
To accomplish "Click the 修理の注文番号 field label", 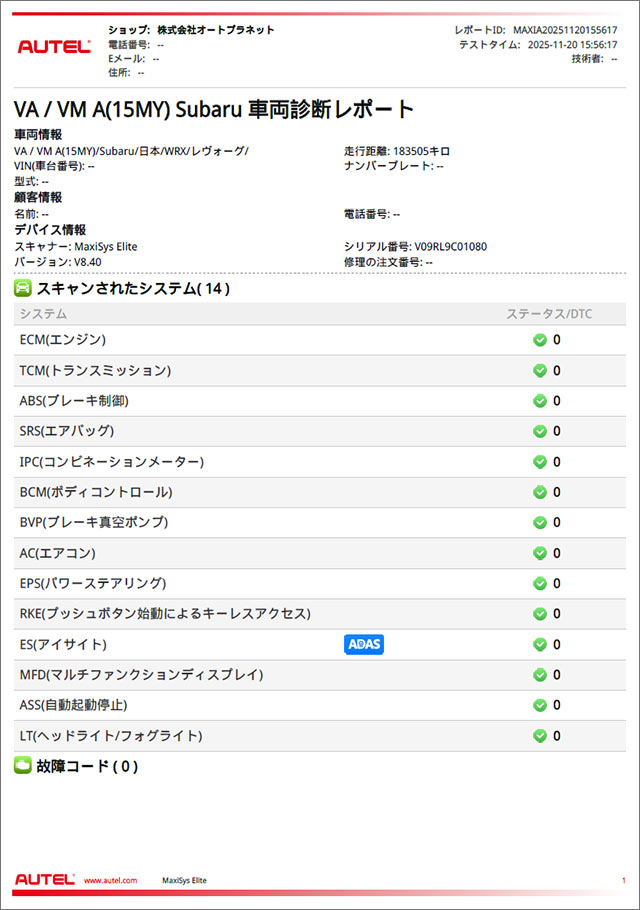I will point(383,262).
